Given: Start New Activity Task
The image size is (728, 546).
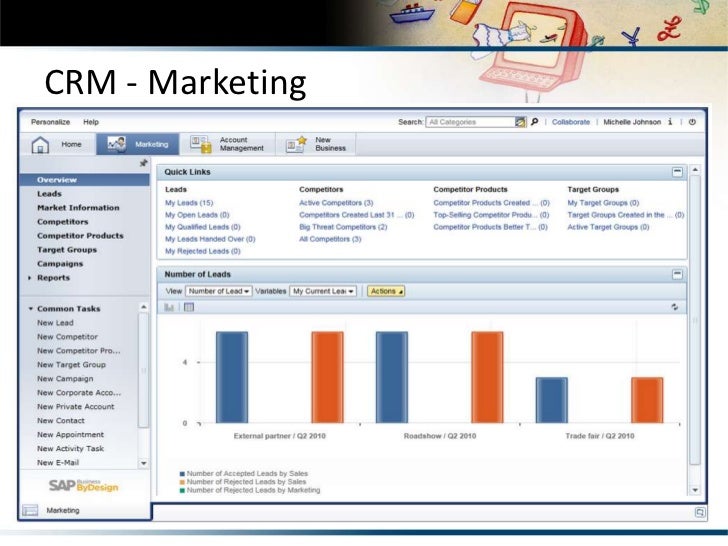Looking at the screenshot, I should click(x=71, y=448).
